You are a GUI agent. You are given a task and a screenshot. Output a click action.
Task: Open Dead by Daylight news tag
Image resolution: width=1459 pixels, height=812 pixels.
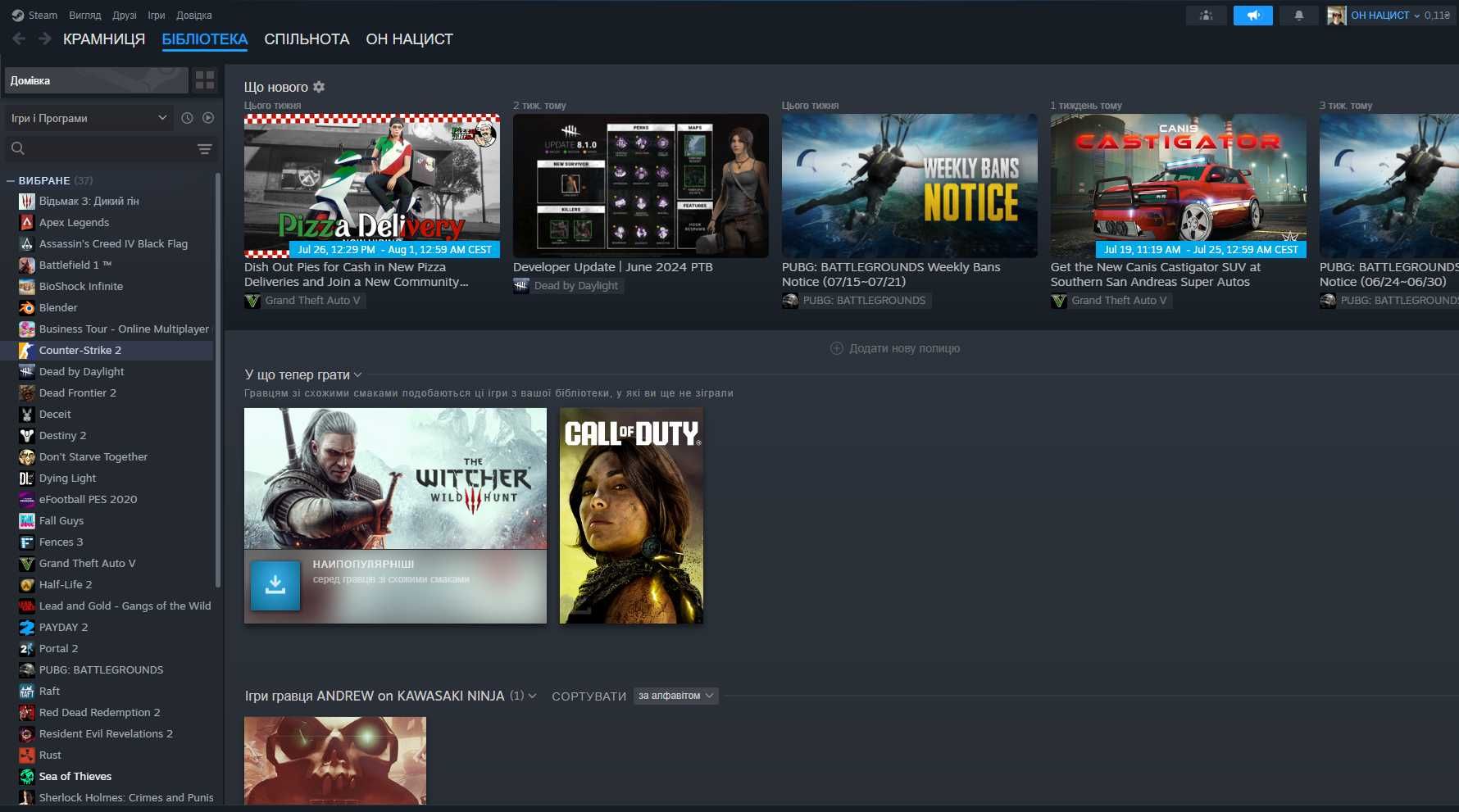(568, 286)
